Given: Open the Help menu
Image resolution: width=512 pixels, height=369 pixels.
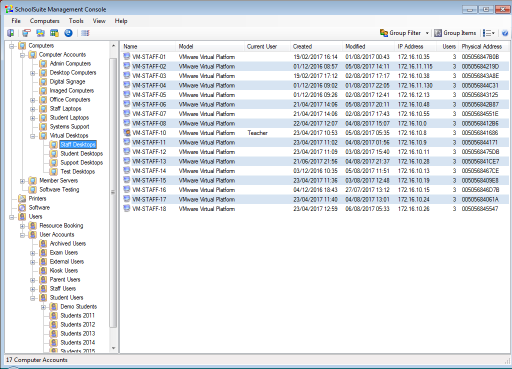Looking at the screenshot, I should click(121, 21).
